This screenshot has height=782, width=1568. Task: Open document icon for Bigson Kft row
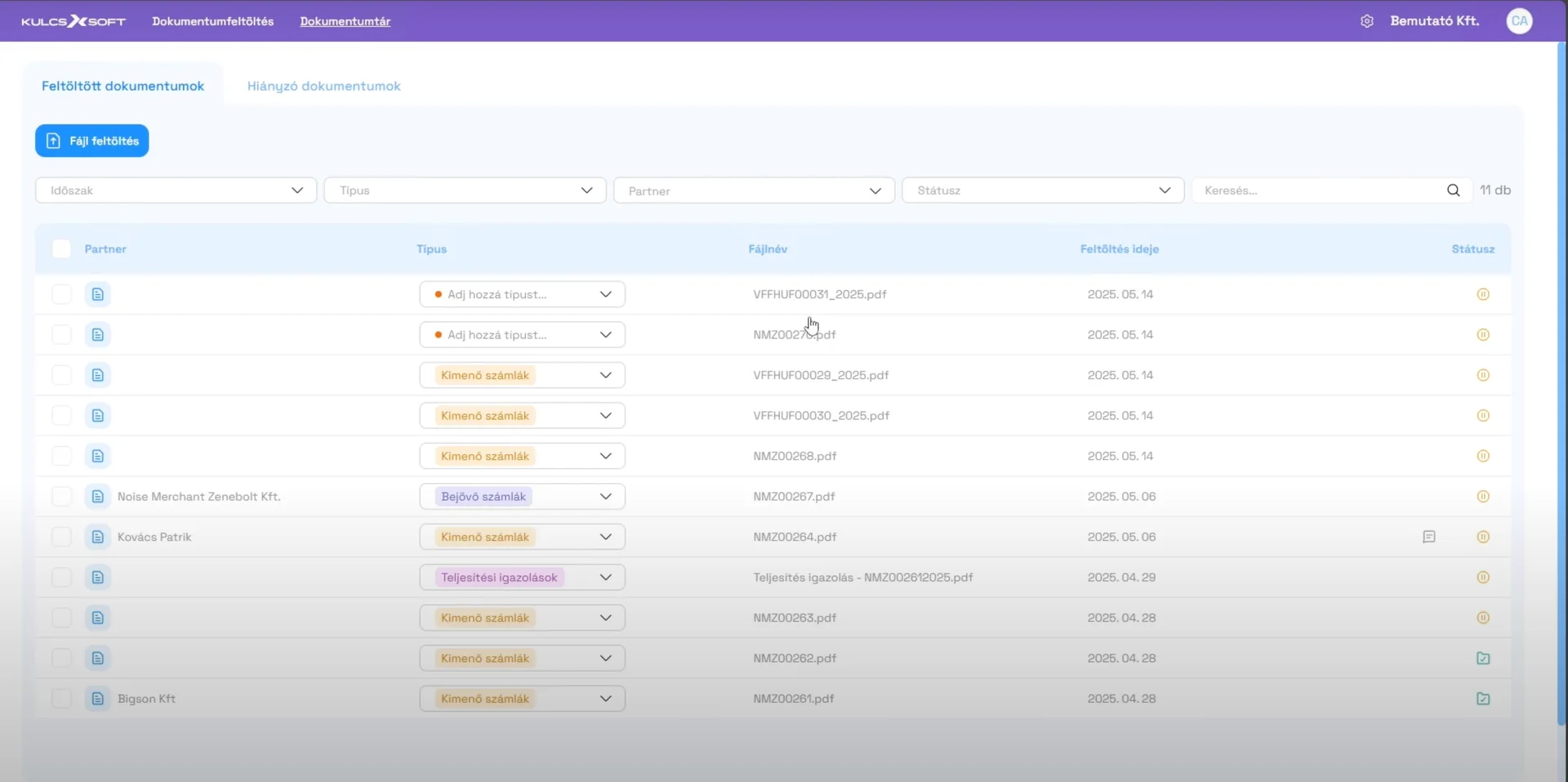tap(98, 699)
